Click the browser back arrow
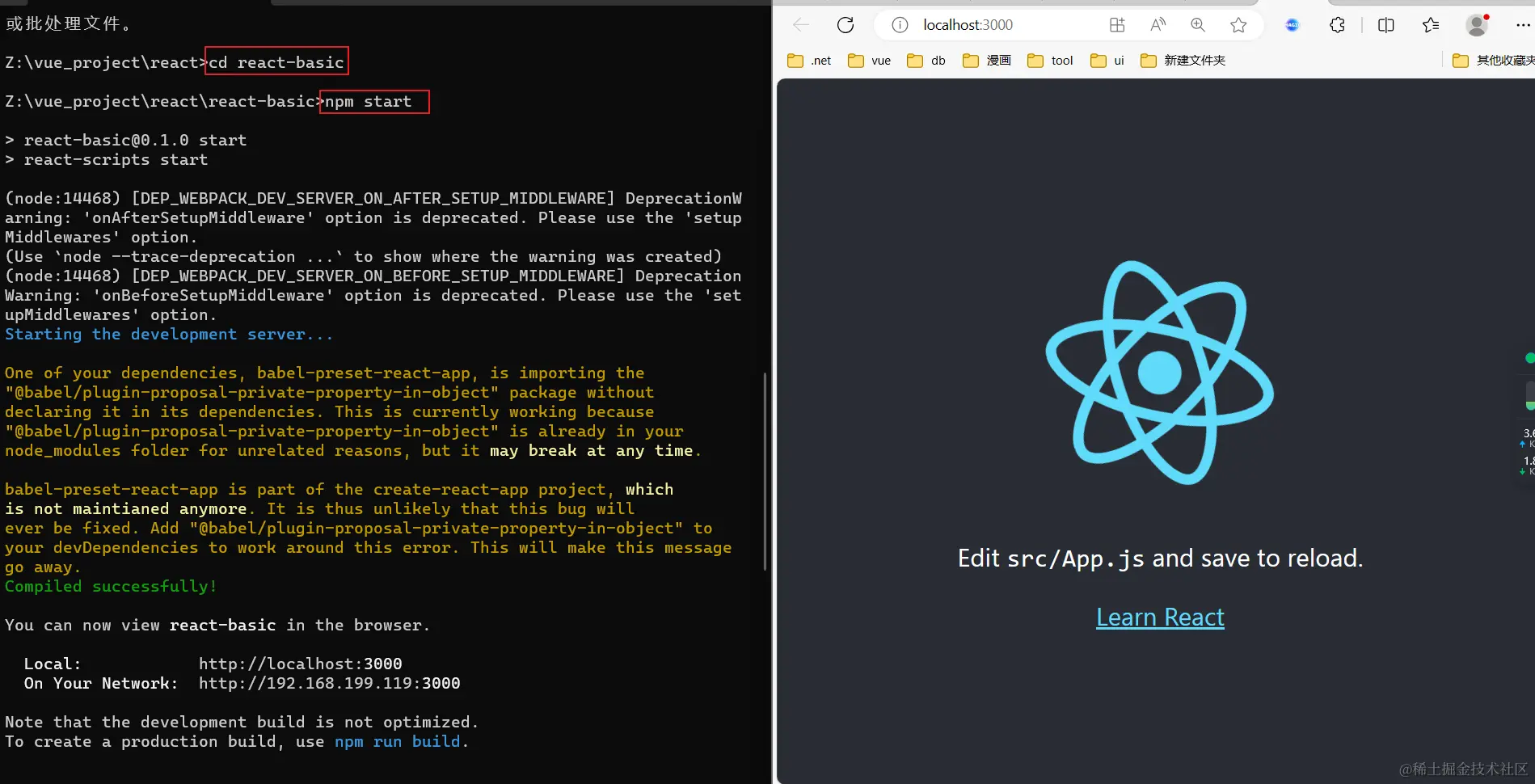The width and height of the screenshot is (1535, 784). click(x=801, y=25)
